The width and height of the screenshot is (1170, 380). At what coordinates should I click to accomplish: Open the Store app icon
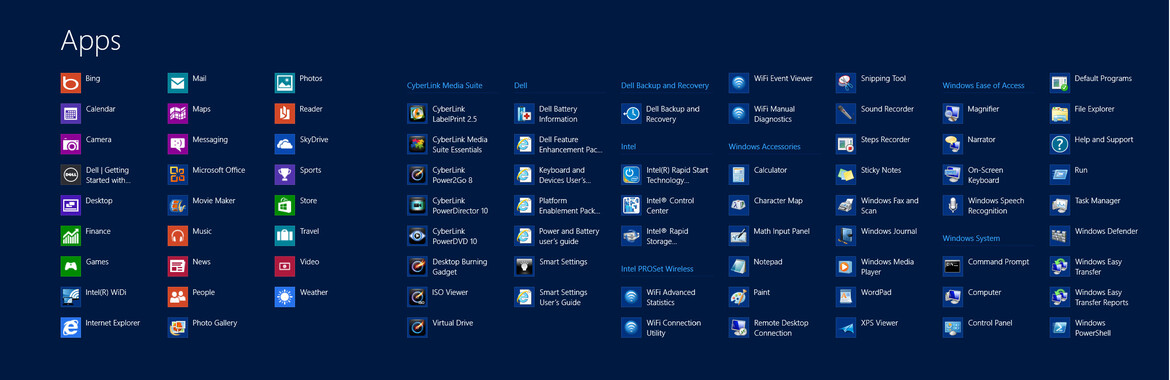285,205
